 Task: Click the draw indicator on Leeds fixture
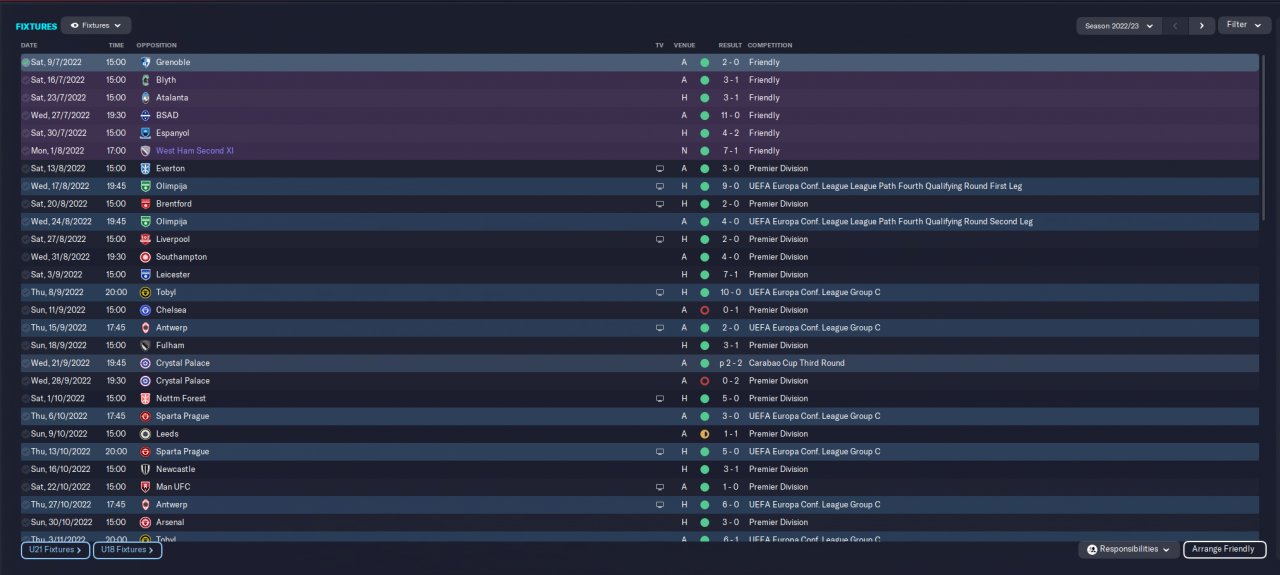pyautogui.click(x=704, y=434)
